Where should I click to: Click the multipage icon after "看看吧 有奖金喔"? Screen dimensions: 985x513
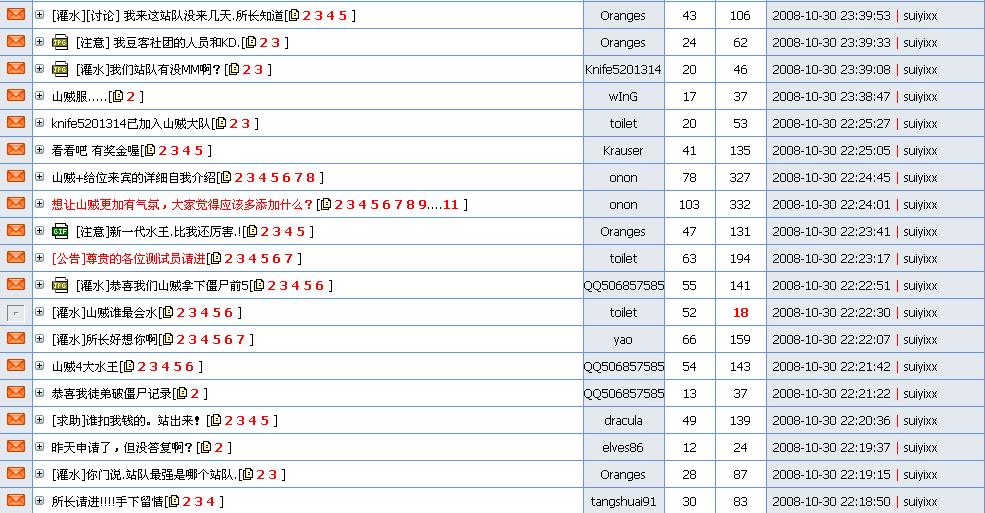coord(149,151)
